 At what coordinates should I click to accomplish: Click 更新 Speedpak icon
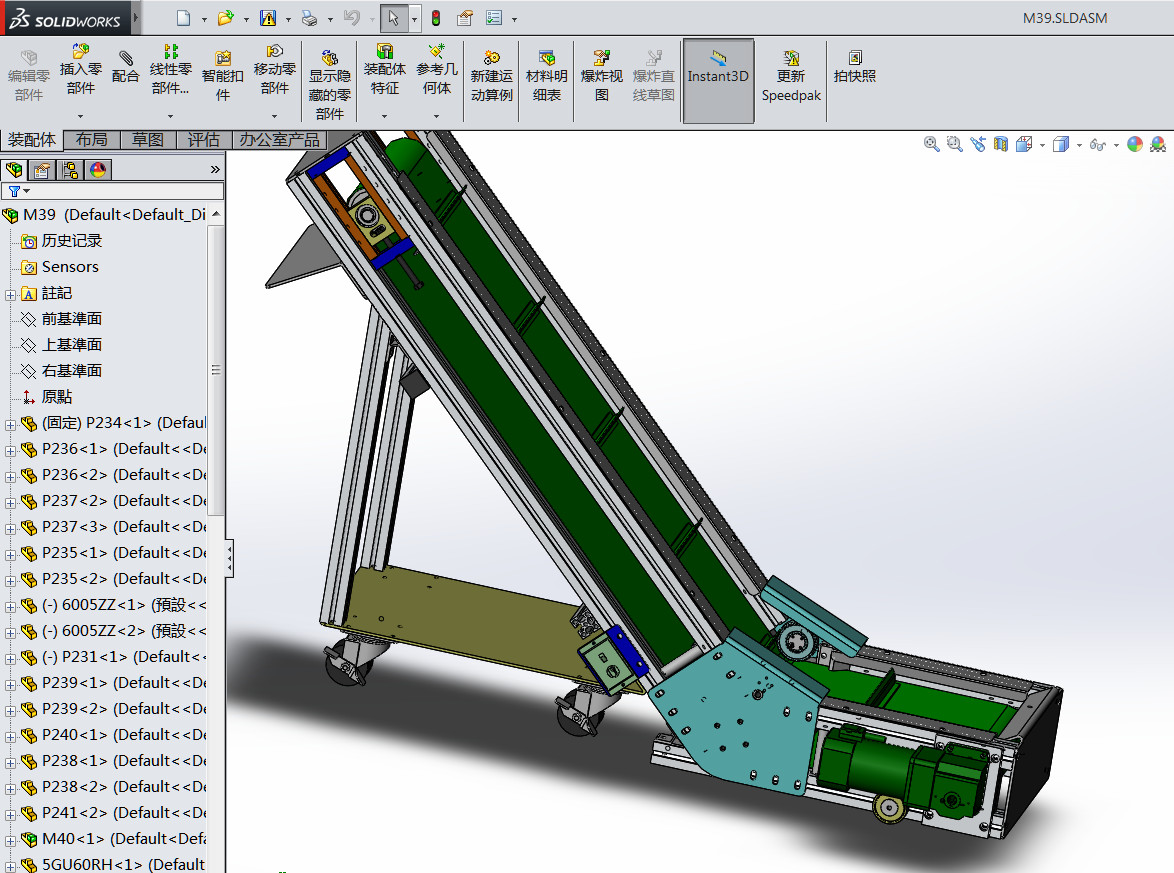pyautogui.click(x=791, y=58)
